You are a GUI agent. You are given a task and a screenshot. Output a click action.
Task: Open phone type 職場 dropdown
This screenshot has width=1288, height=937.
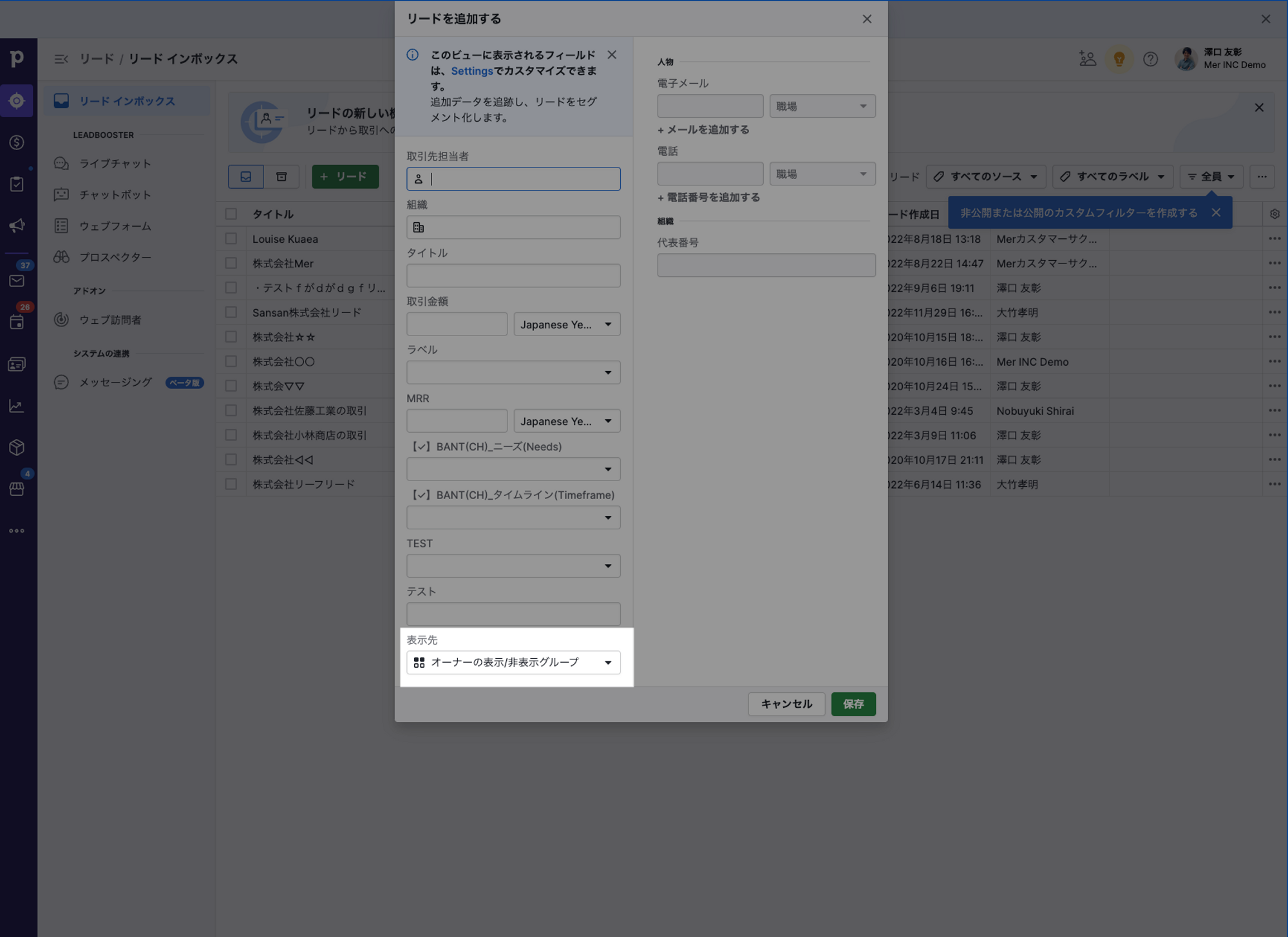tap(822, 174)
